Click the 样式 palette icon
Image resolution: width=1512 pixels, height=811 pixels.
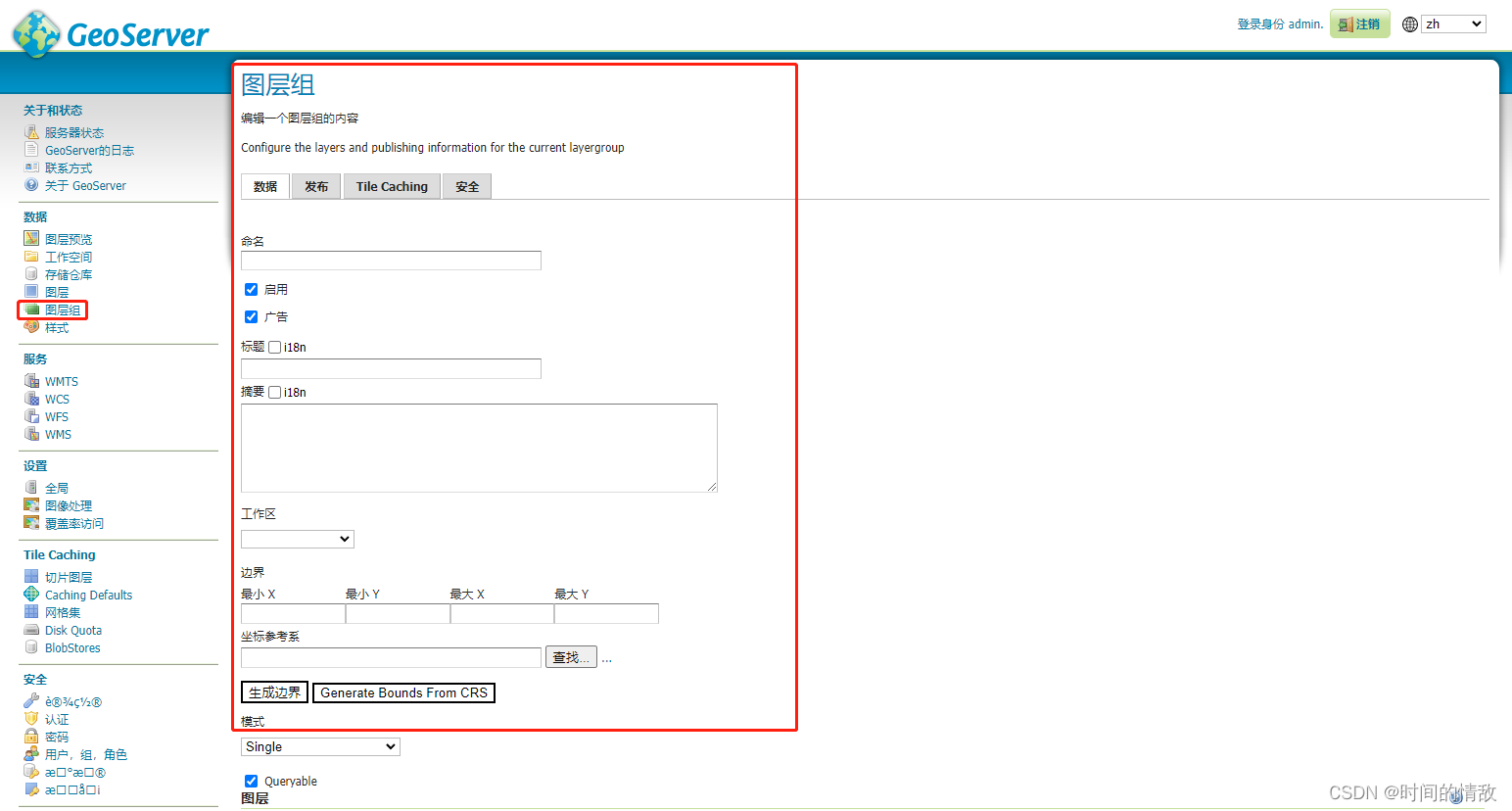(x=31, y=327)
